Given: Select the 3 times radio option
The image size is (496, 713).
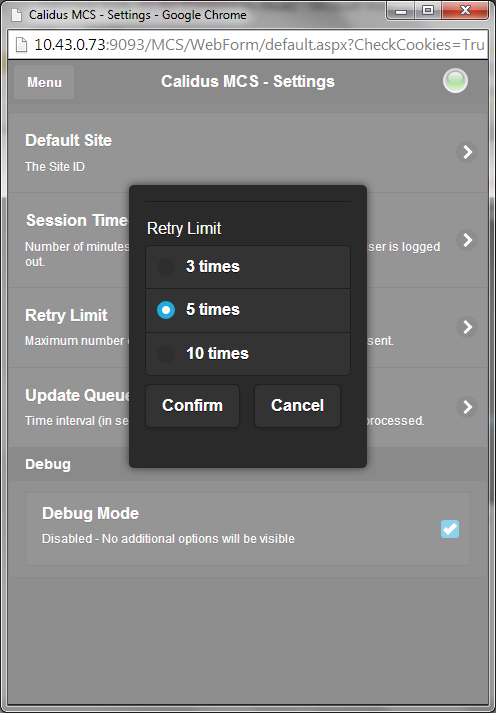Looking at the screenshot, I should (248, 267).
